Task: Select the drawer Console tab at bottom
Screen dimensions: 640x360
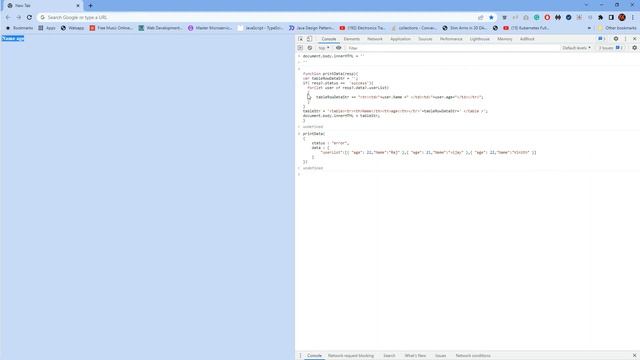Action: tap(314, 356)
